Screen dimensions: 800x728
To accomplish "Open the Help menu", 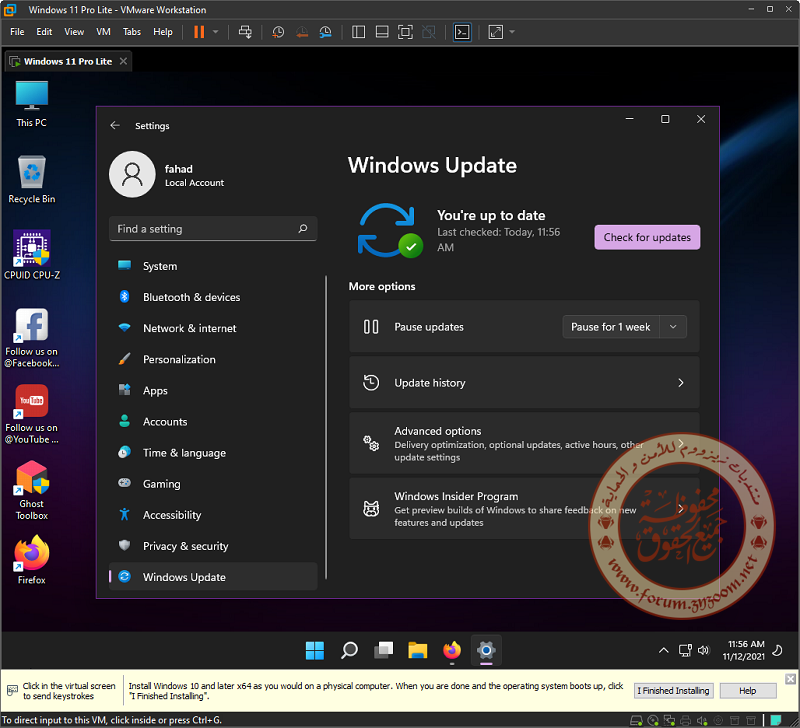I will 163,32.
